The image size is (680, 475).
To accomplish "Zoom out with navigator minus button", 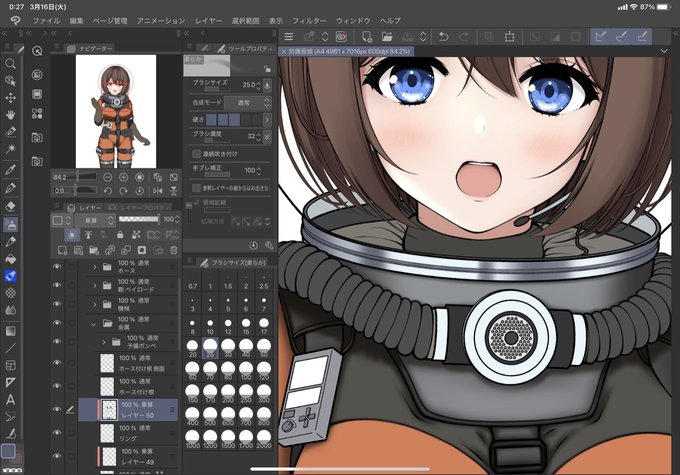I will point(108,177).
